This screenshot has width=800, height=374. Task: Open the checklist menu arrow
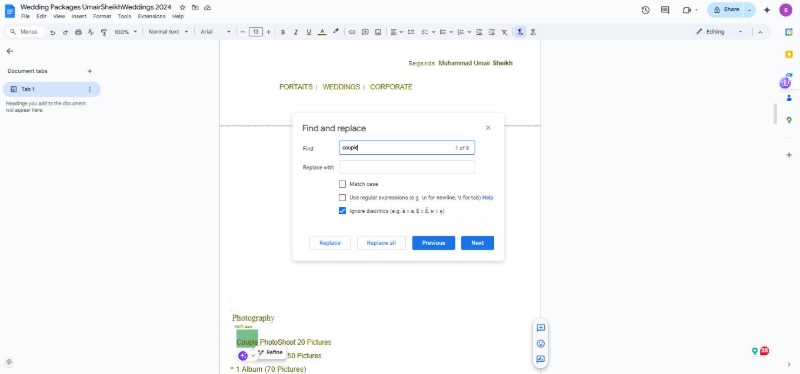pyautogui.click(x=434, y=32)
